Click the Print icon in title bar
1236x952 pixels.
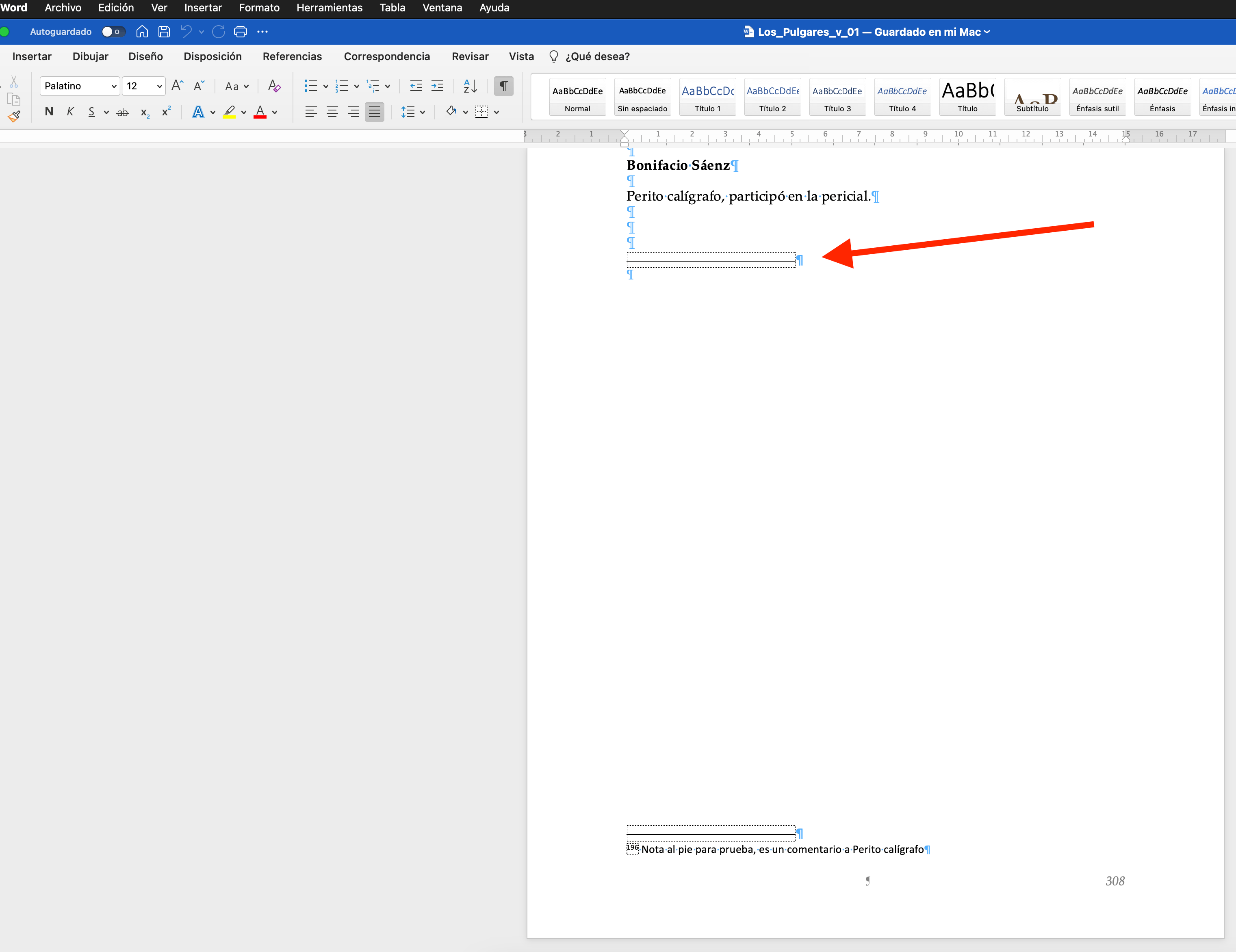241,32
